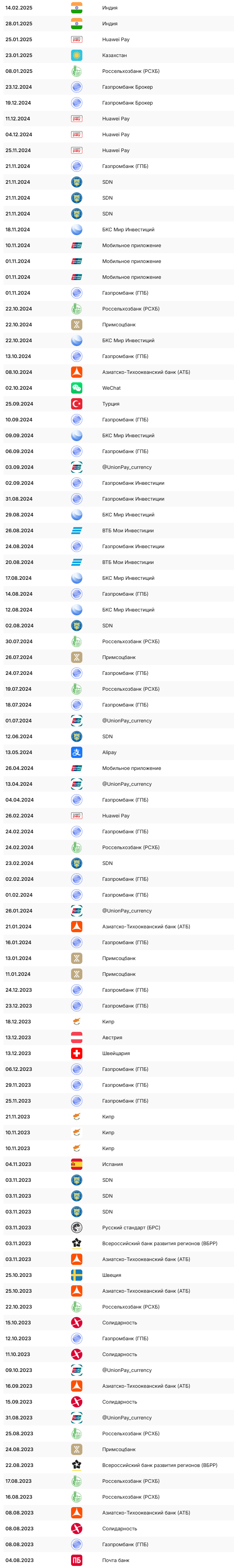Image resolution: width=234 pixels, height=1568 pixels.
Task: Click the WeChat green icon
Action: (x=77, y=388)
